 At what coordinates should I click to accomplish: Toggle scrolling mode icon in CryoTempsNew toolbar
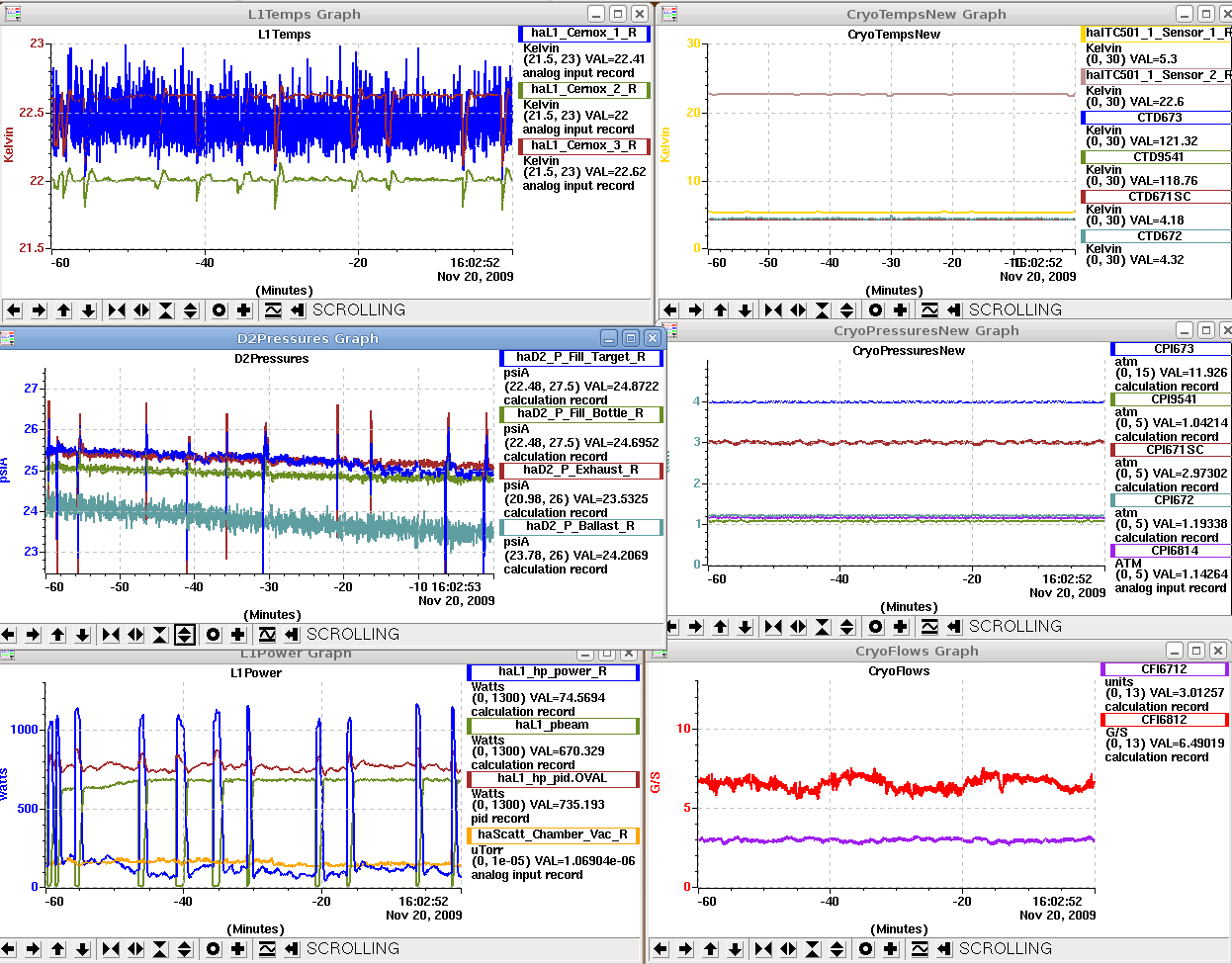coord(953,310)
